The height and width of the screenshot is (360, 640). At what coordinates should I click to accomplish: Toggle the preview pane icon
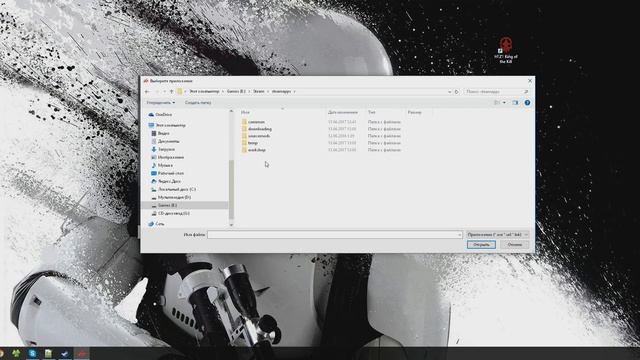515,102
